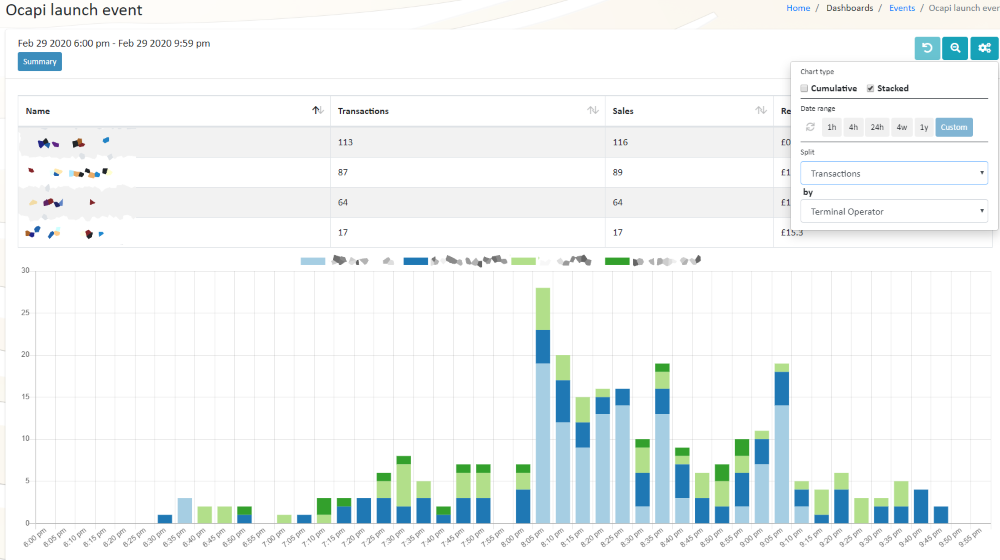Click the date range refresh icon
Image resolution: width=1000 pixels, height=560 pixels.
coord(810,127)
